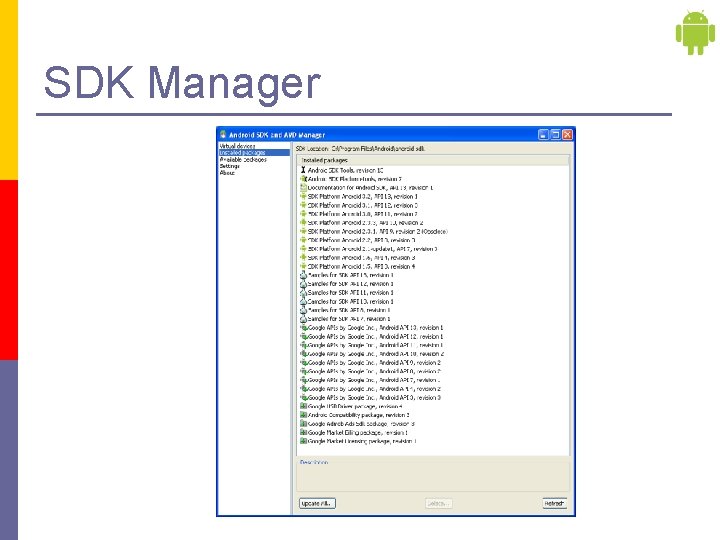Click the Android icon for SDK Platform Android 3.2
Screen dimensions: 720x540
coord(303,196)
